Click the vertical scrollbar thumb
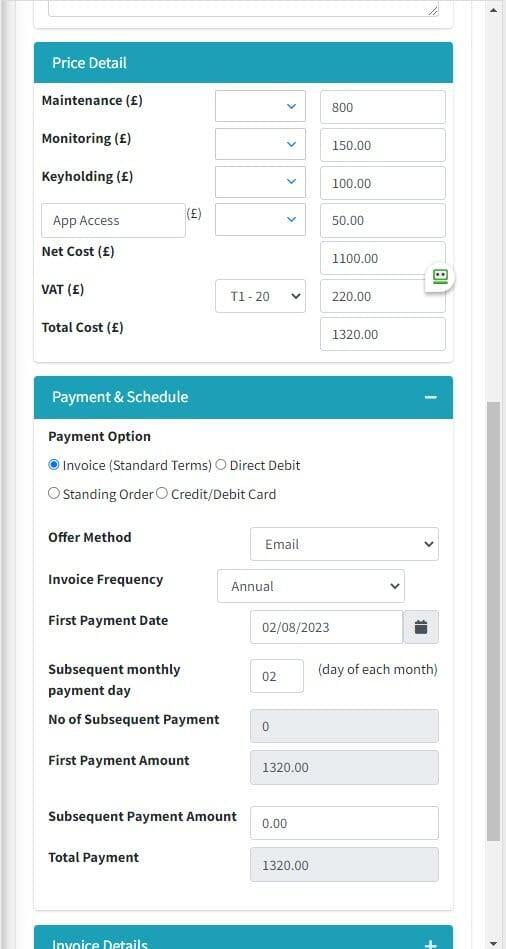The width and height of the screenshot is (506, 949). (x=493, y=620)
